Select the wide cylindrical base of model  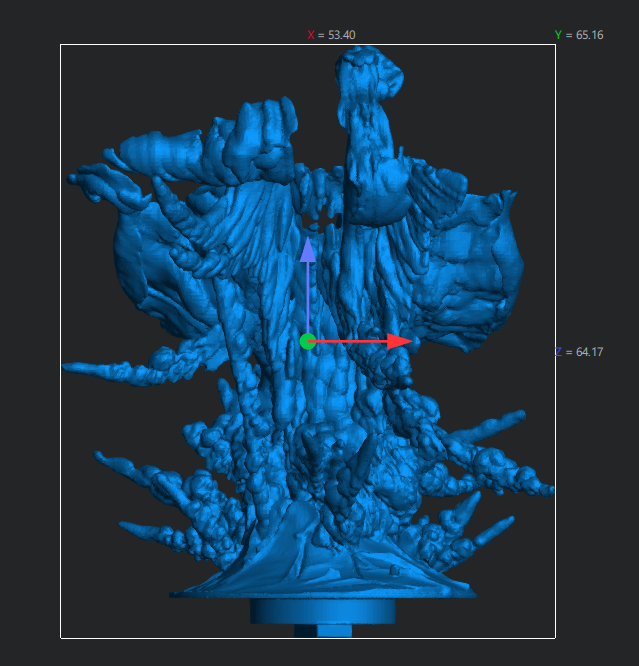click(322, 610)
